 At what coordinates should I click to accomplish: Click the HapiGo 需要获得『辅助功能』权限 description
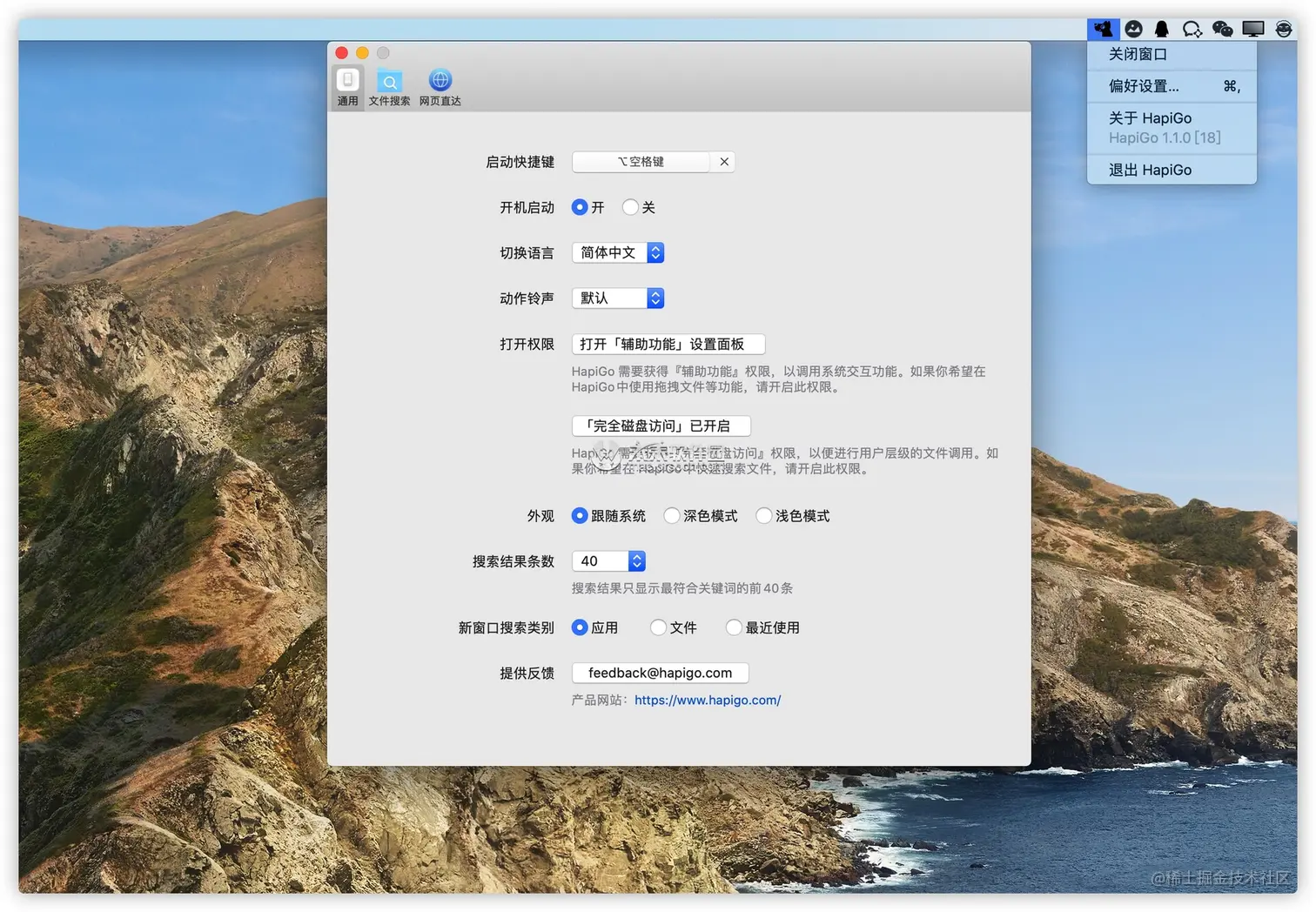point(779,379)
